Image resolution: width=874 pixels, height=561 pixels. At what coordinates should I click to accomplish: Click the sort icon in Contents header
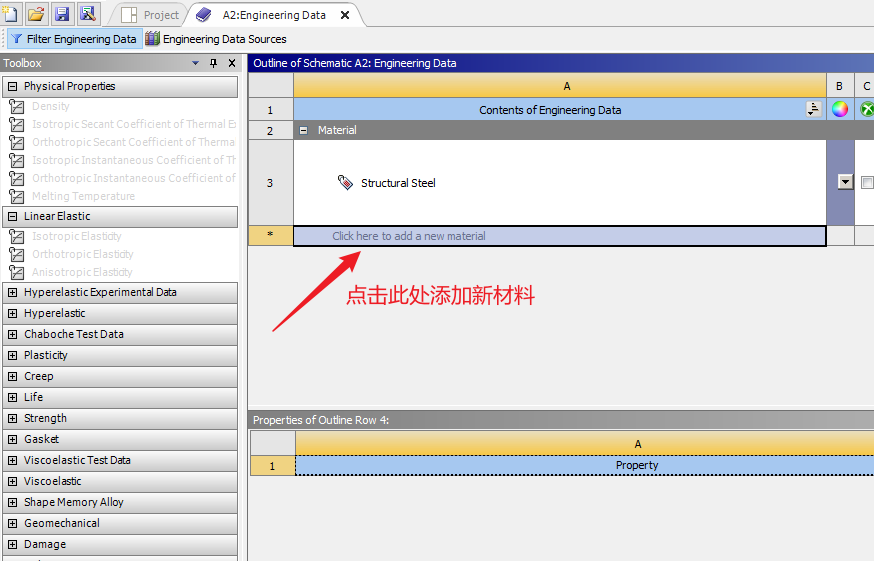tap(814, 109)
